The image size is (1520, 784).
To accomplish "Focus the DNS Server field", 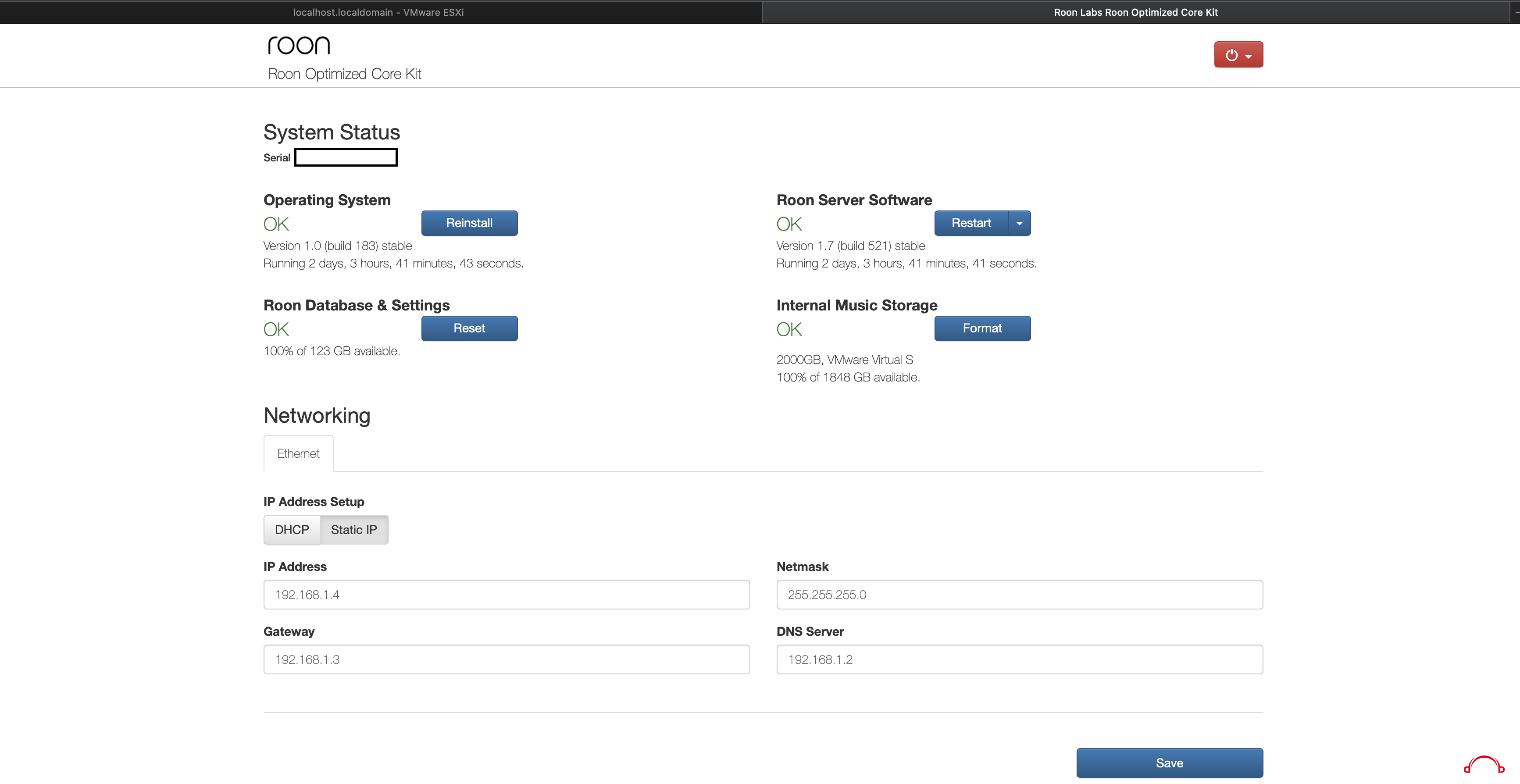I will click(1019, 659).
